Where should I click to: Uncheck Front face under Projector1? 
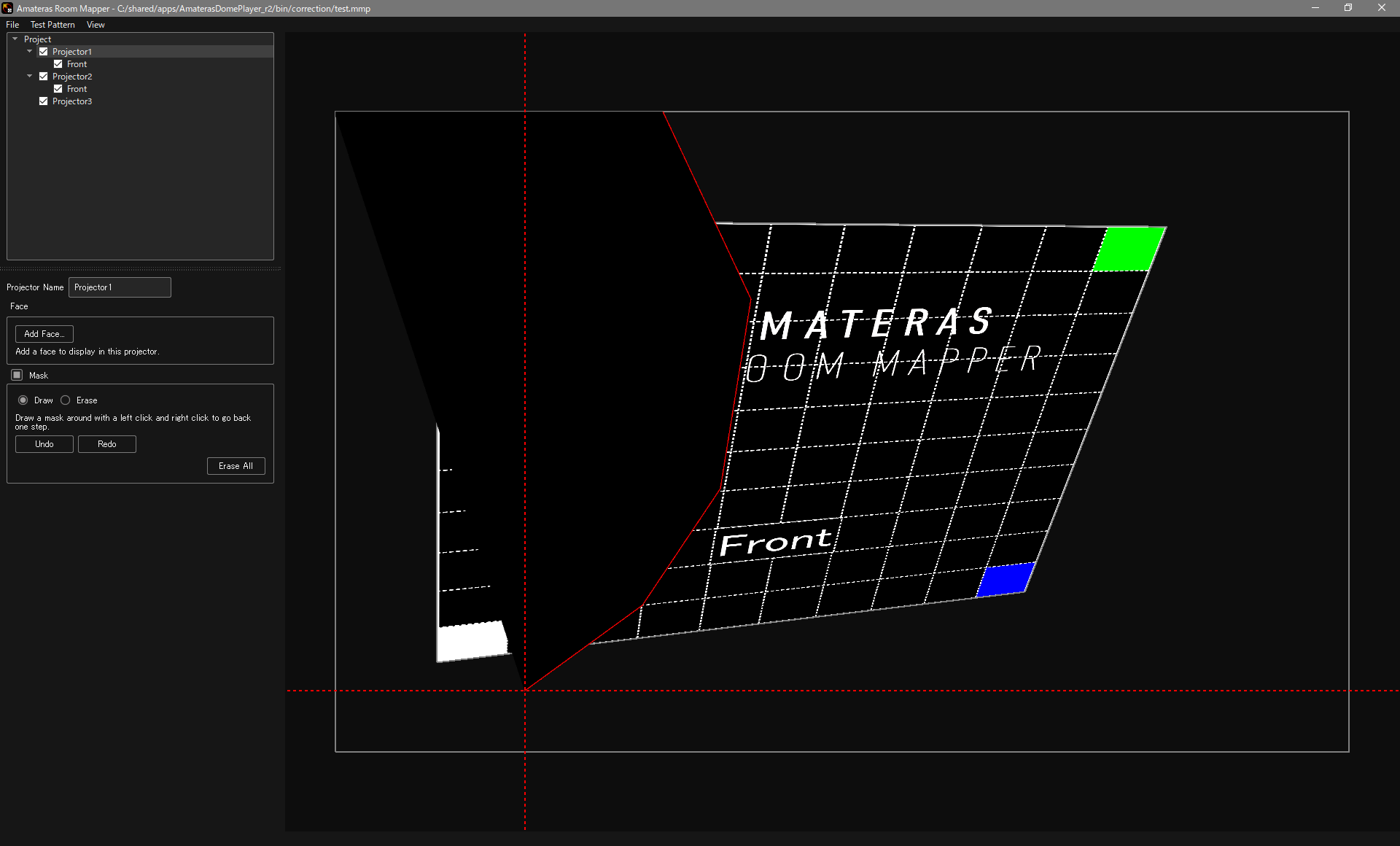coord(58,64)
